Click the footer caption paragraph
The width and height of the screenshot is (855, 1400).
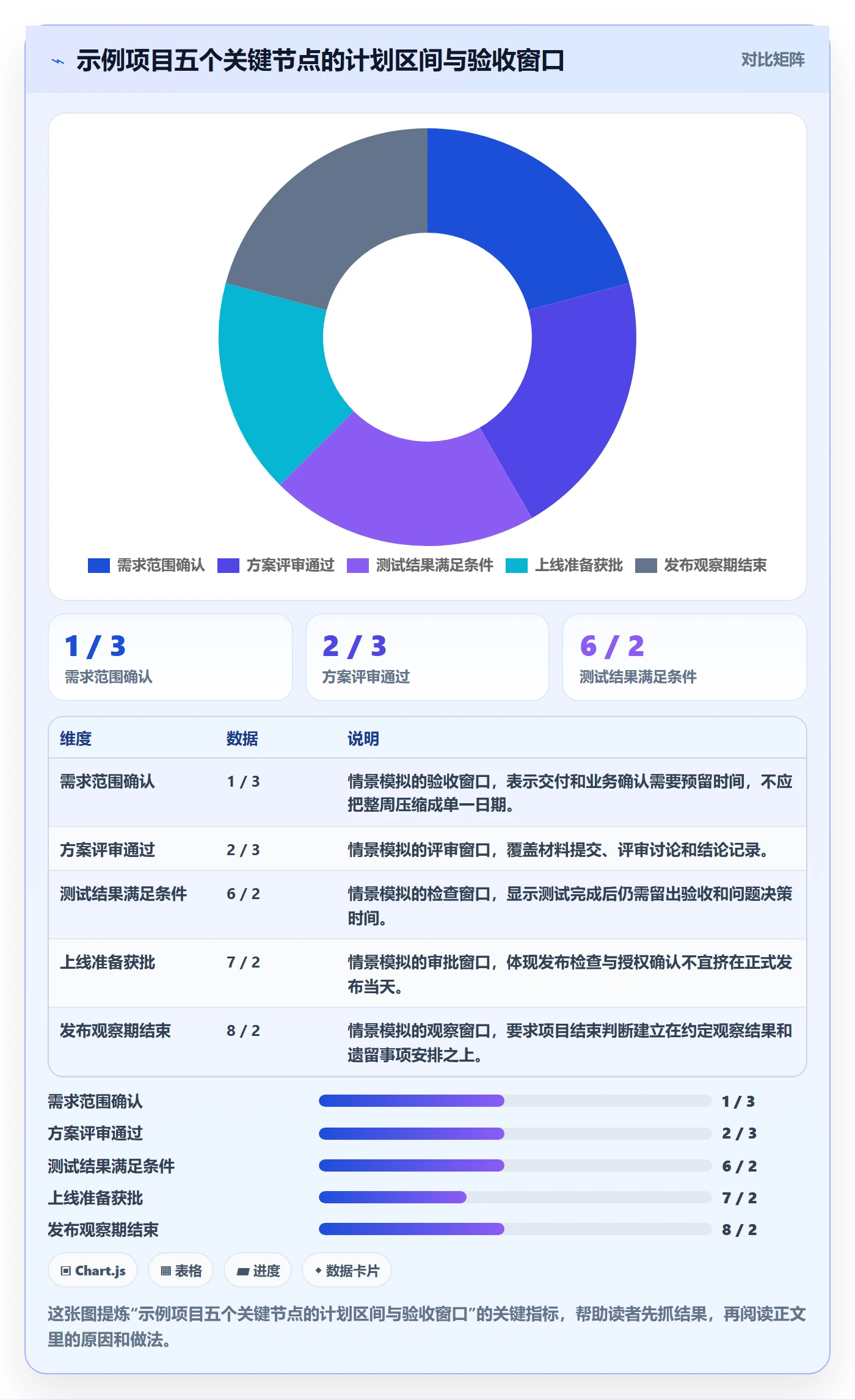pos(427,1327)
